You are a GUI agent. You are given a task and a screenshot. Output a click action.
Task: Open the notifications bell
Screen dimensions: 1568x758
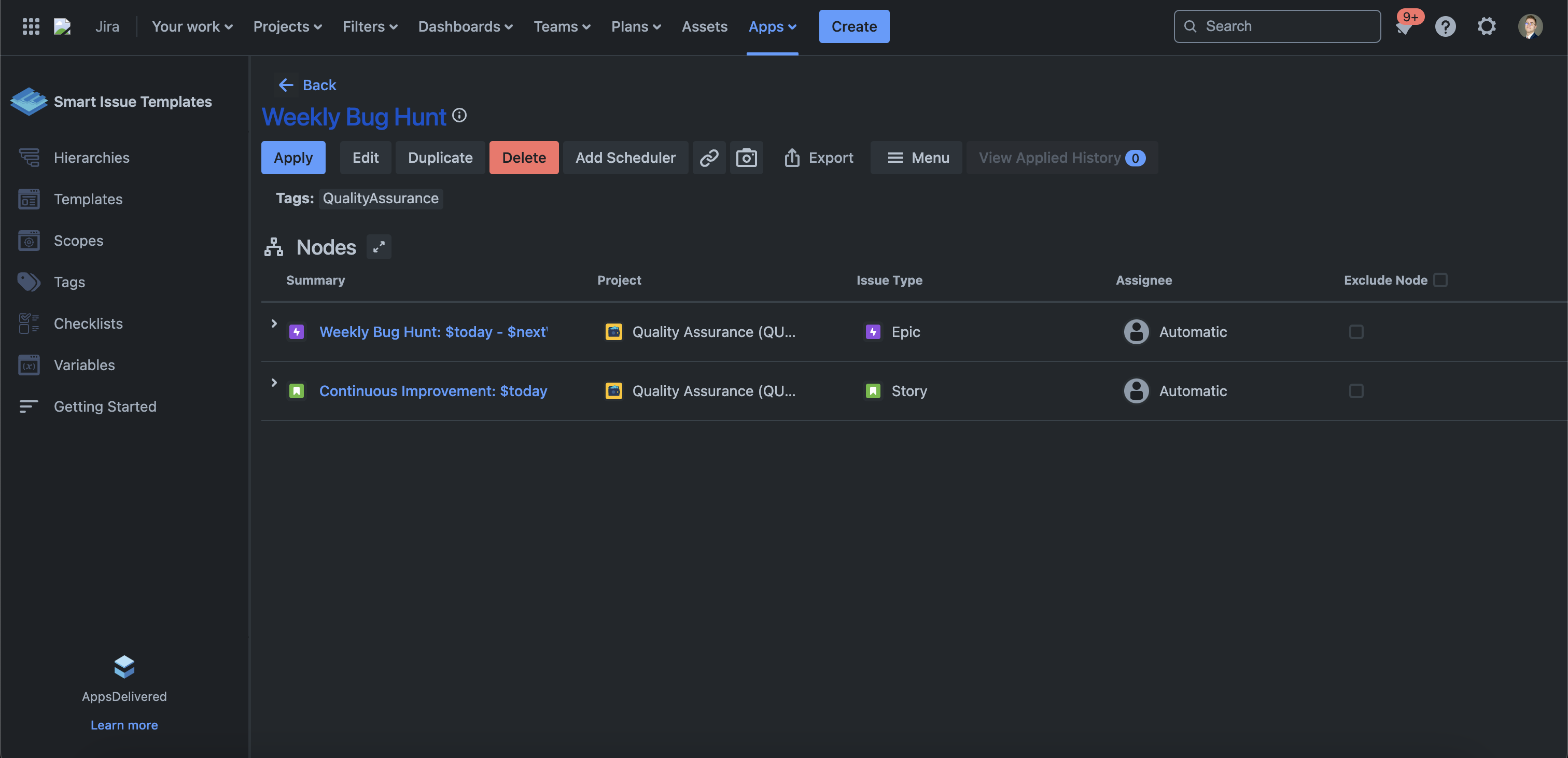tap(1403, 27)
